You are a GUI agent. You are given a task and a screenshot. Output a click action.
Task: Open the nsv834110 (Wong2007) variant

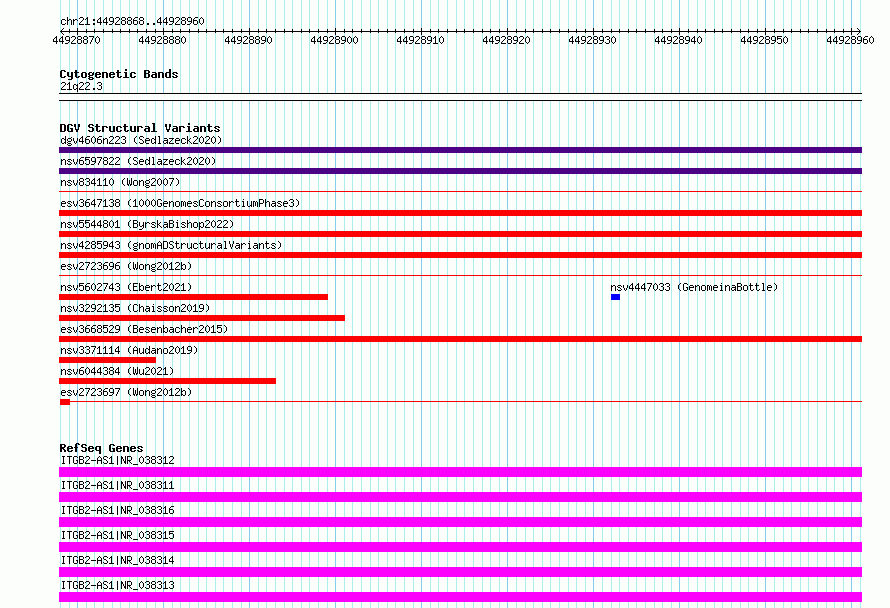click(120, 182)
